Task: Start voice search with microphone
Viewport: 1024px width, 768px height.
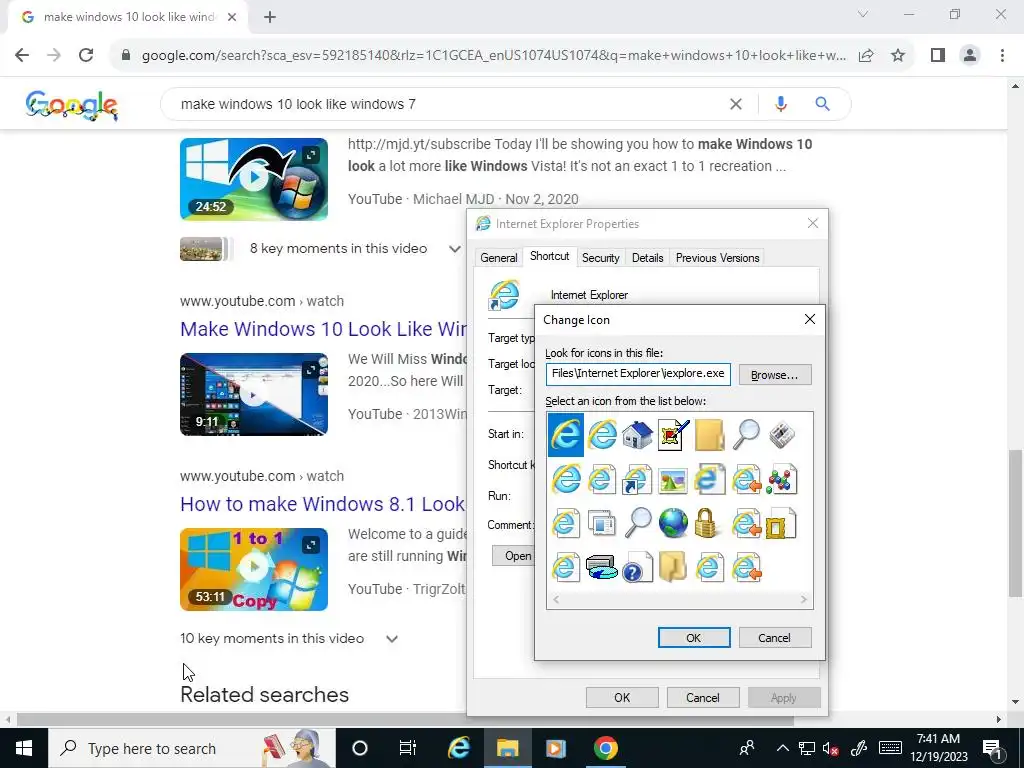Action: pos(780,104)
